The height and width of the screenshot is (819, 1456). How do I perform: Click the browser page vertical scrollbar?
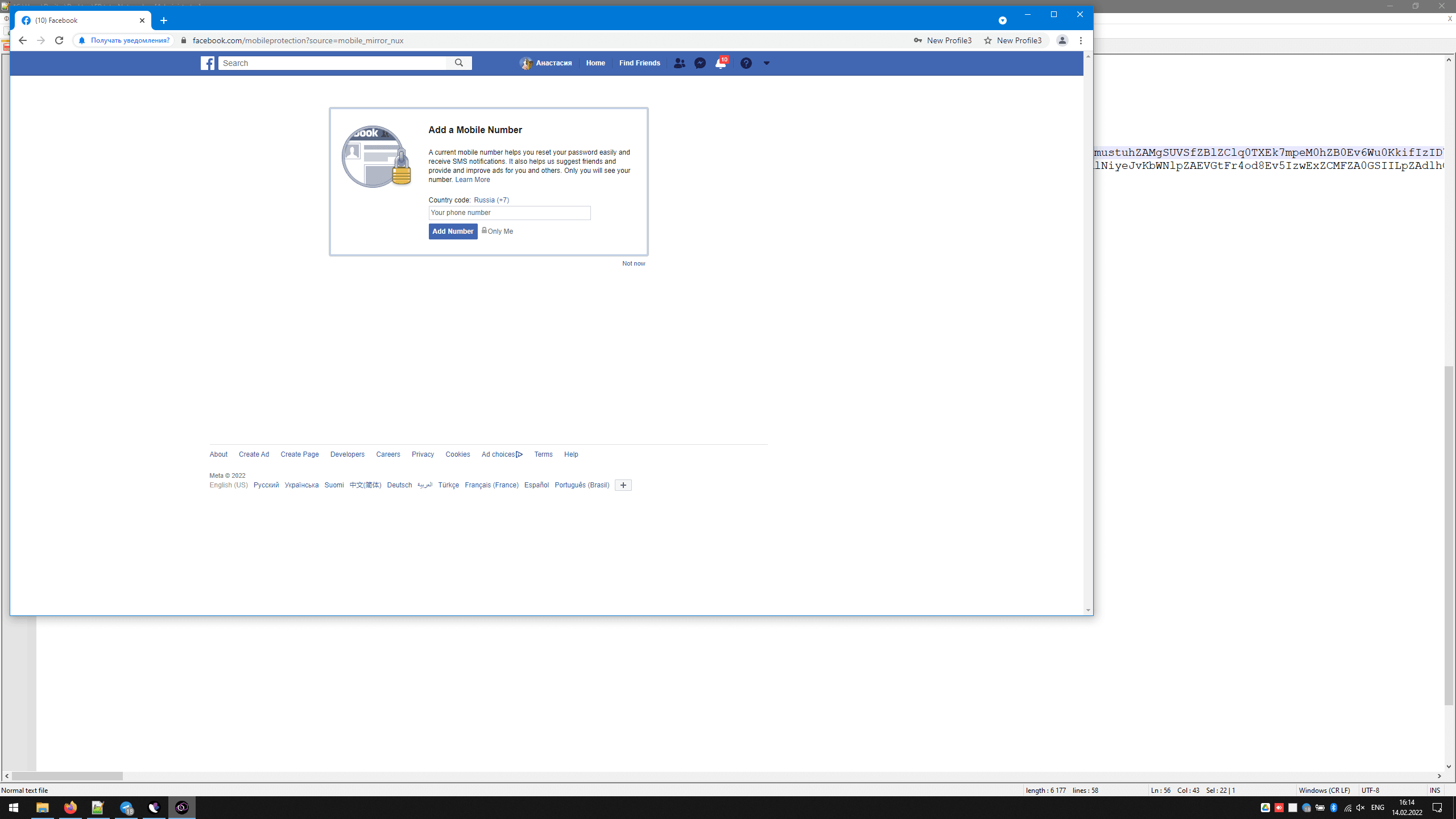point(1087,333)
